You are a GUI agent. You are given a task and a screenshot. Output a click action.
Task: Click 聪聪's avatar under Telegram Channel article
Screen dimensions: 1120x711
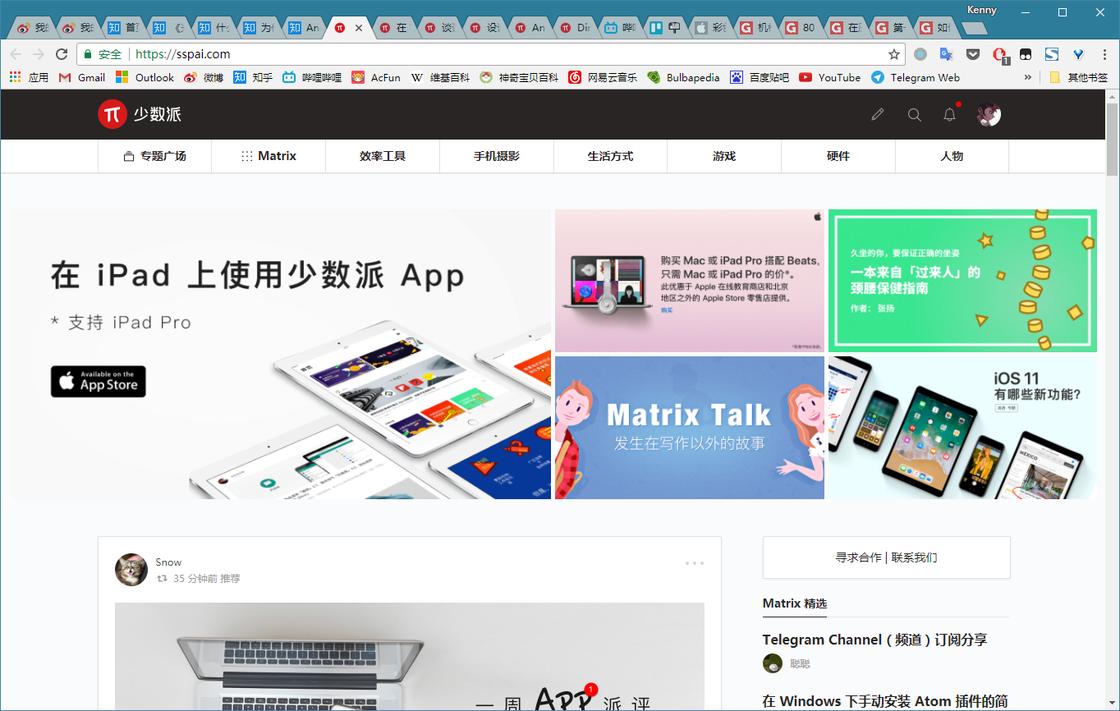pyautogui.click(x=772, y=663)
